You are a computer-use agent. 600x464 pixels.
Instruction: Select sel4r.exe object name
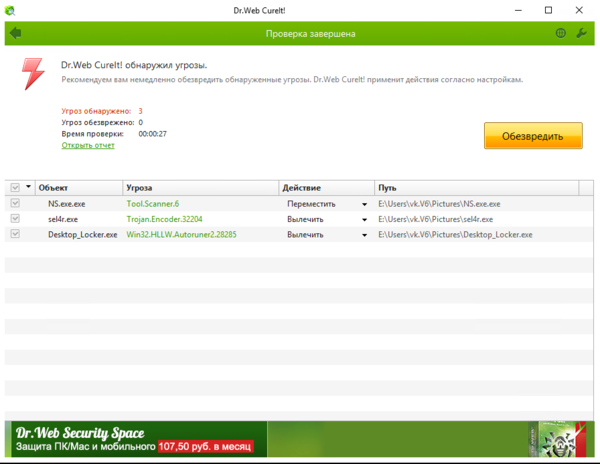pos(63,219)
